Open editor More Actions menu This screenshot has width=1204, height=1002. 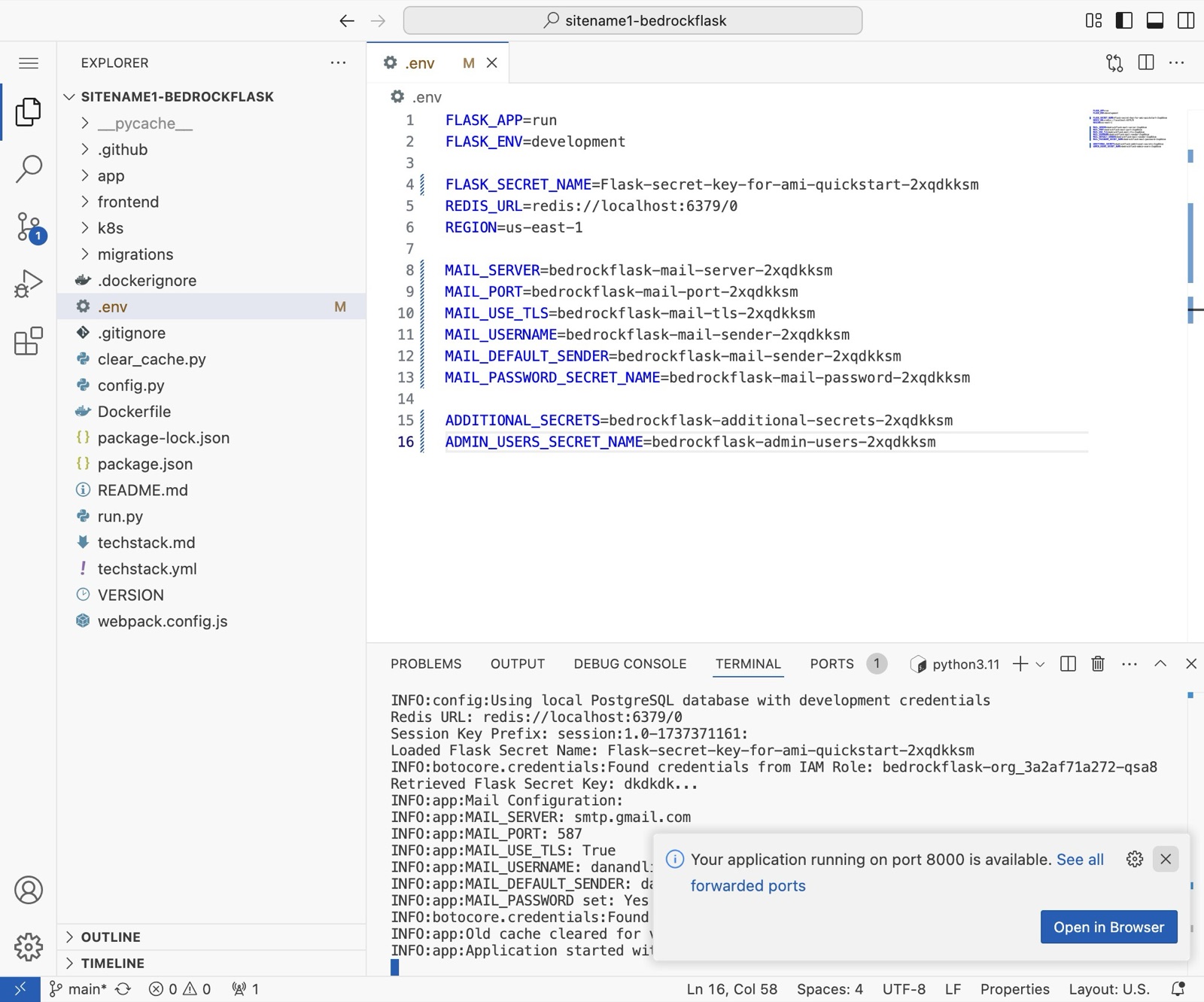coord(1177,62)
